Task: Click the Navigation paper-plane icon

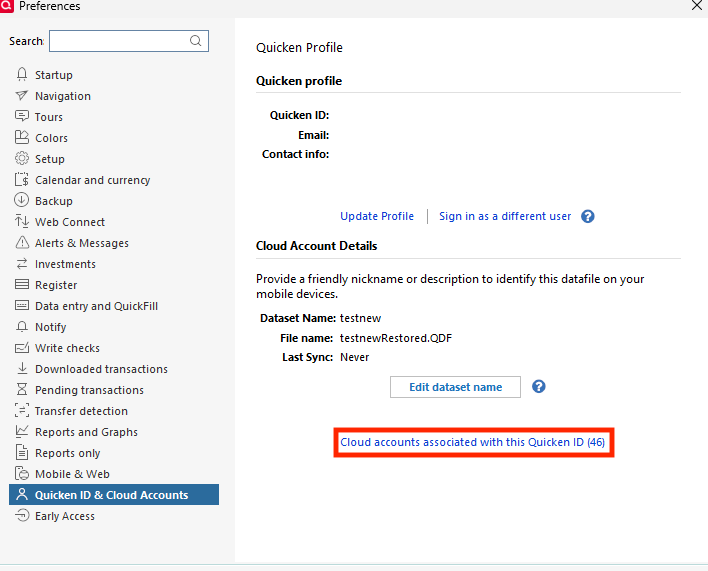Action: (x=22, y=95)
